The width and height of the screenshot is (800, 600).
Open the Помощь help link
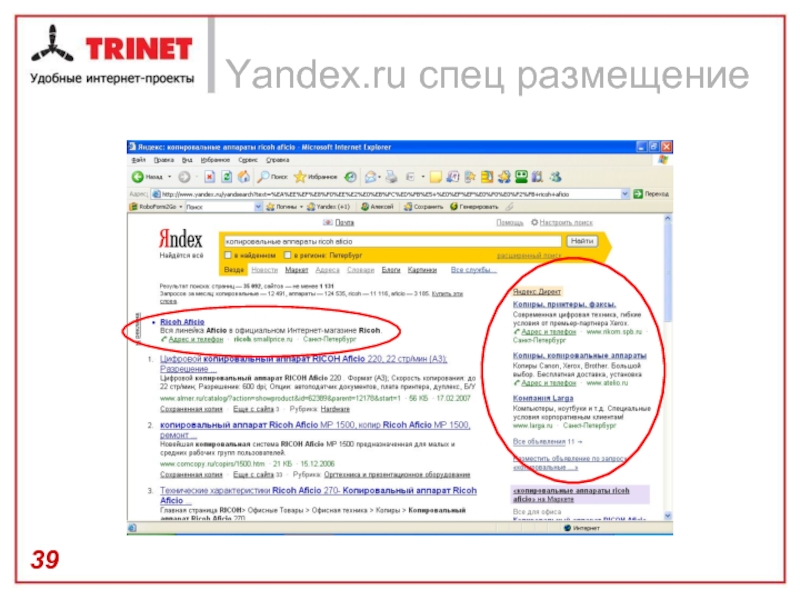(x=510, y=222)
